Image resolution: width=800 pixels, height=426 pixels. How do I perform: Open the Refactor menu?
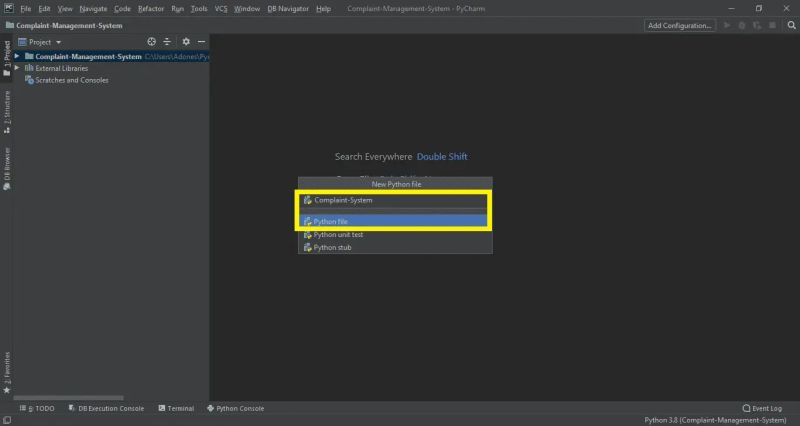click(x=151, y=9)
